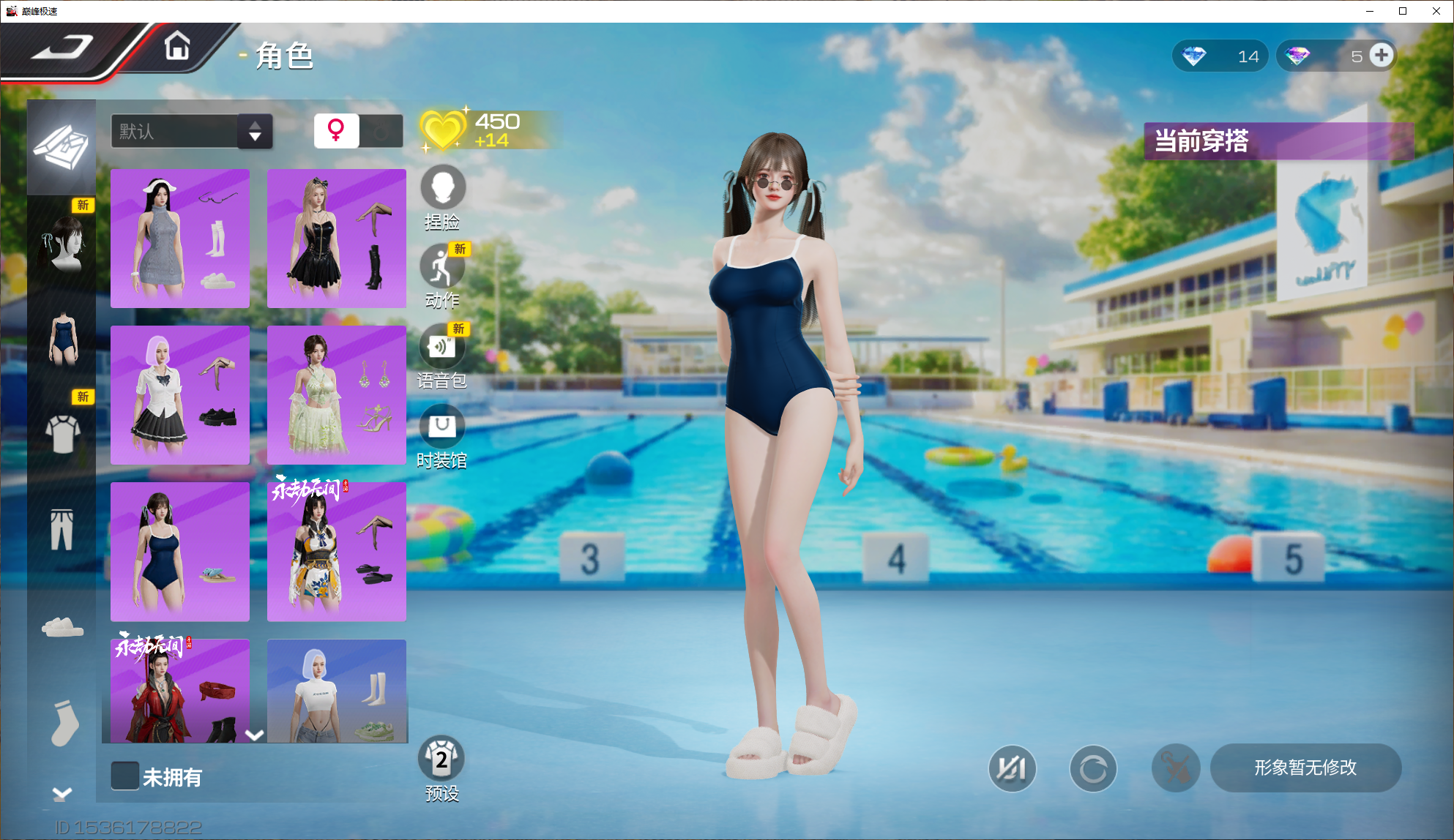Open 预设 preset icon
1454x840 pixels.
point(441,760)
